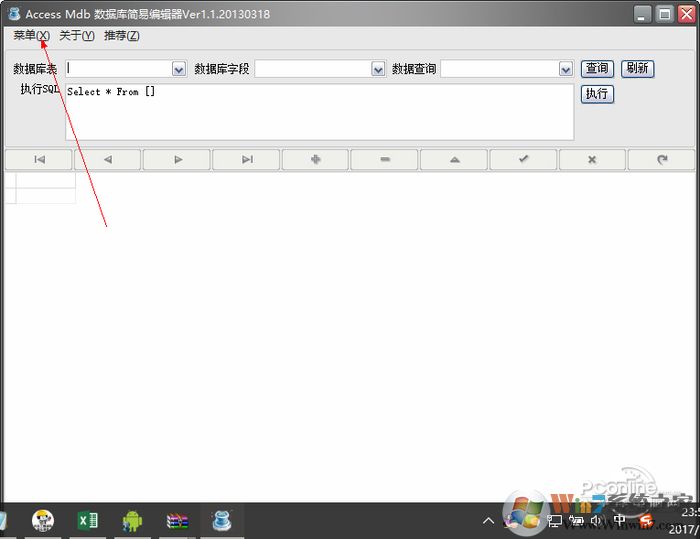Expand the 数据库字段 dropdown arrow
The width and height of the screenshot is (700, 539).
pos(378,69)
